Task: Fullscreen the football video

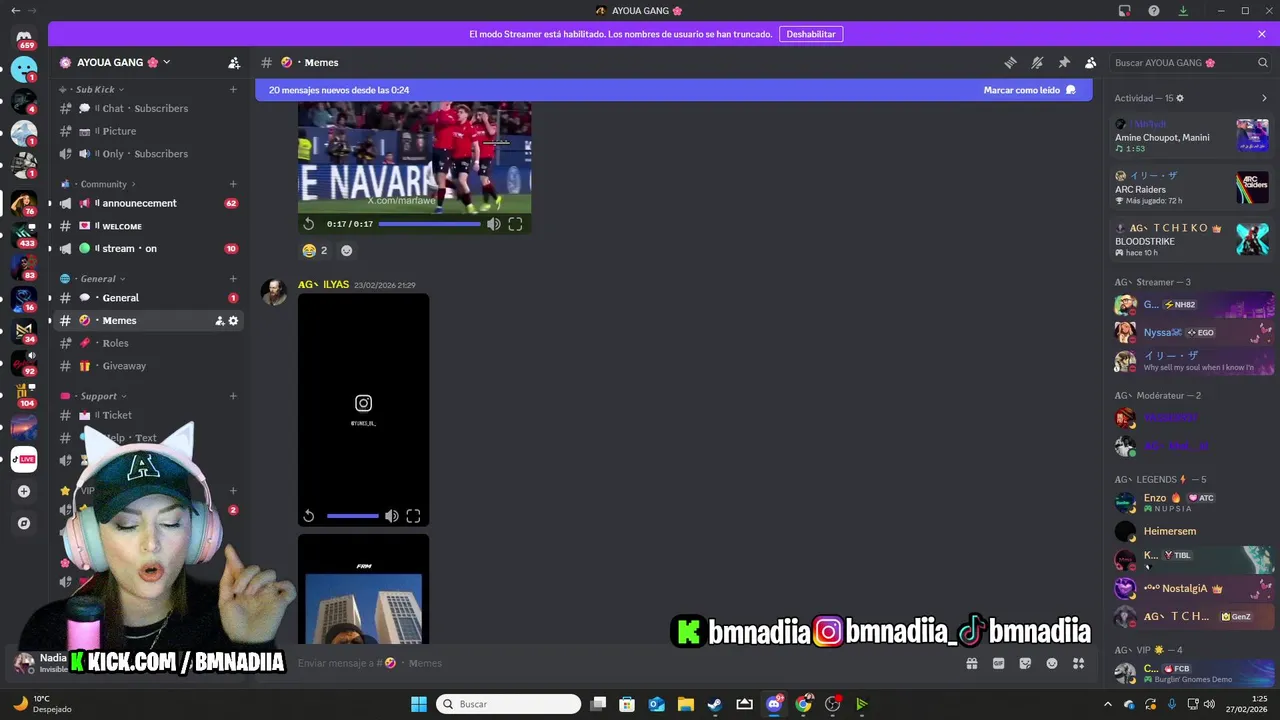Action: 515,224
